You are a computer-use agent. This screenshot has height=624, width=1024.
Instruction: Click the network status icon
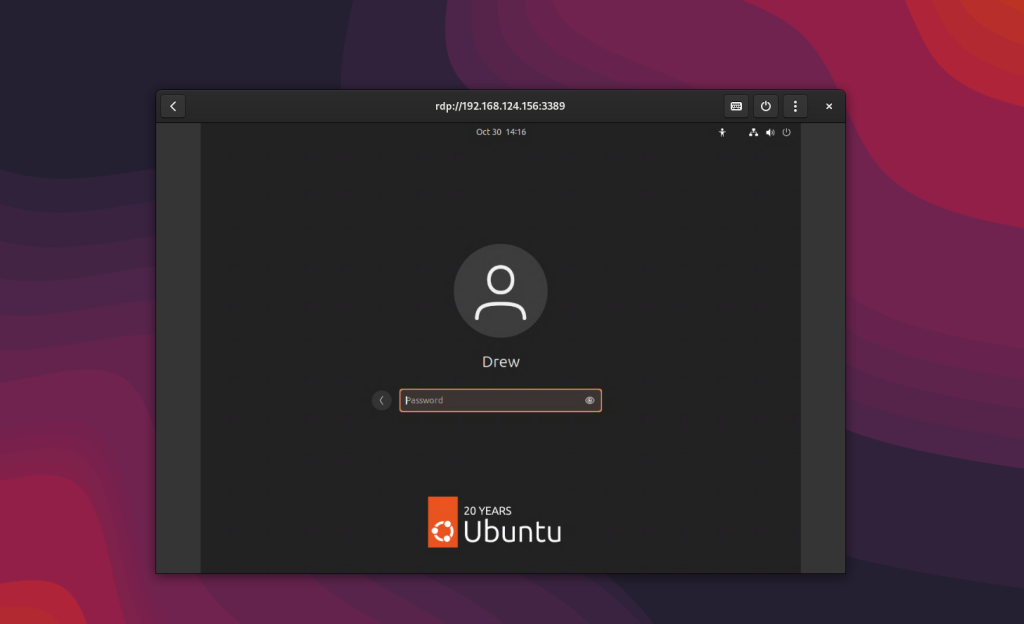753,133
